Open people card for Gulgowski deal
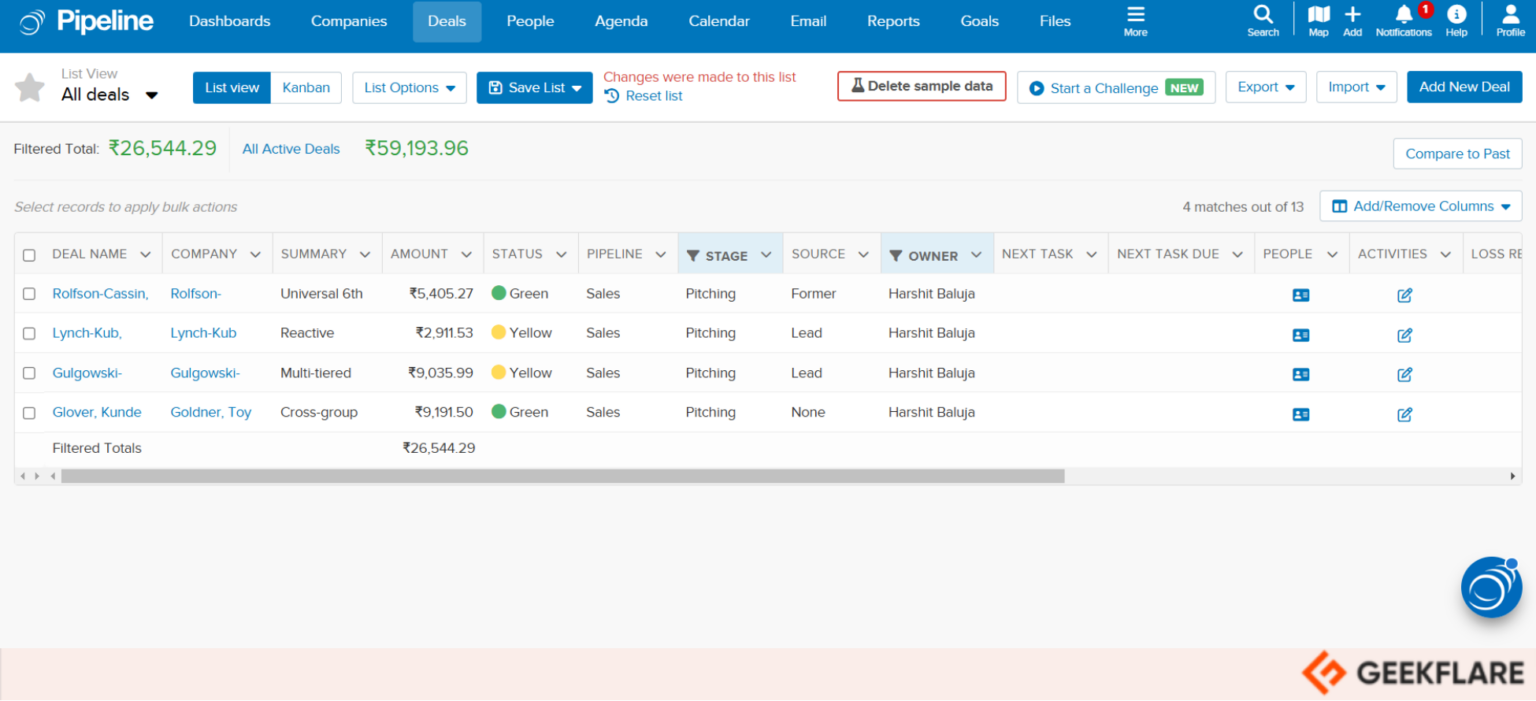Screen dimensions: 1536x701 (1301, 374)
